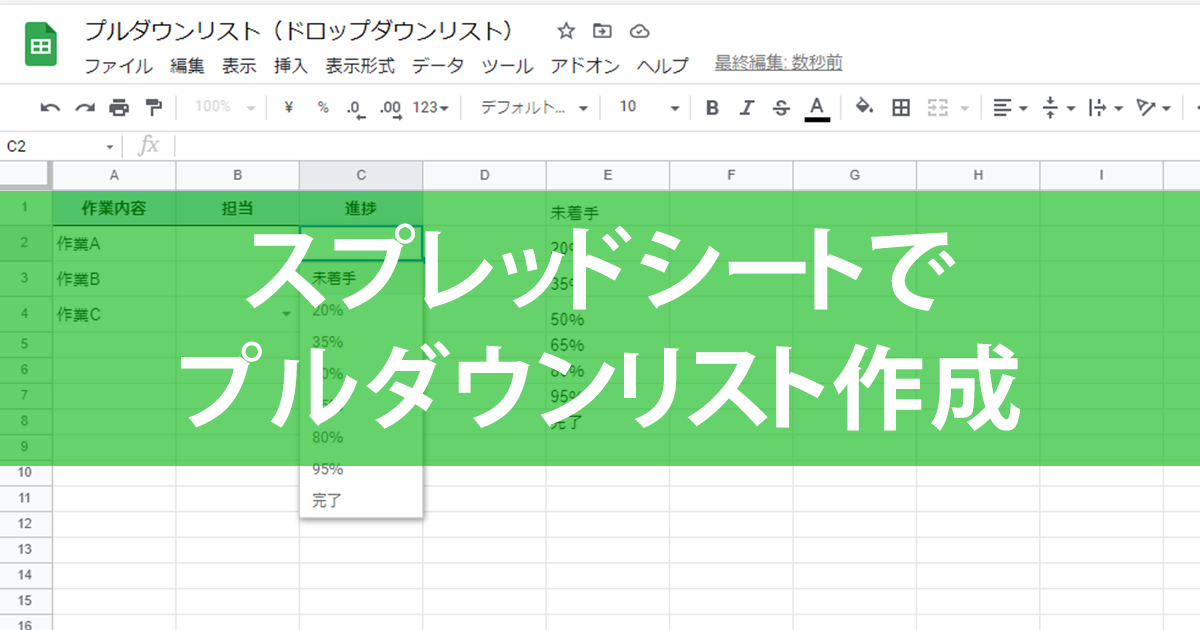Image resolution: width=1200 pixels, height=630 pixels.
Task: Select row 15 header
Action: point(25,601)
